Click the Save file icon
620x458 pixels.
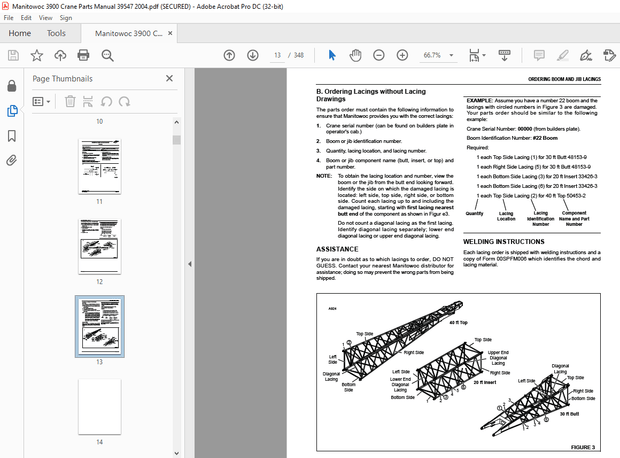coord(13,55)
